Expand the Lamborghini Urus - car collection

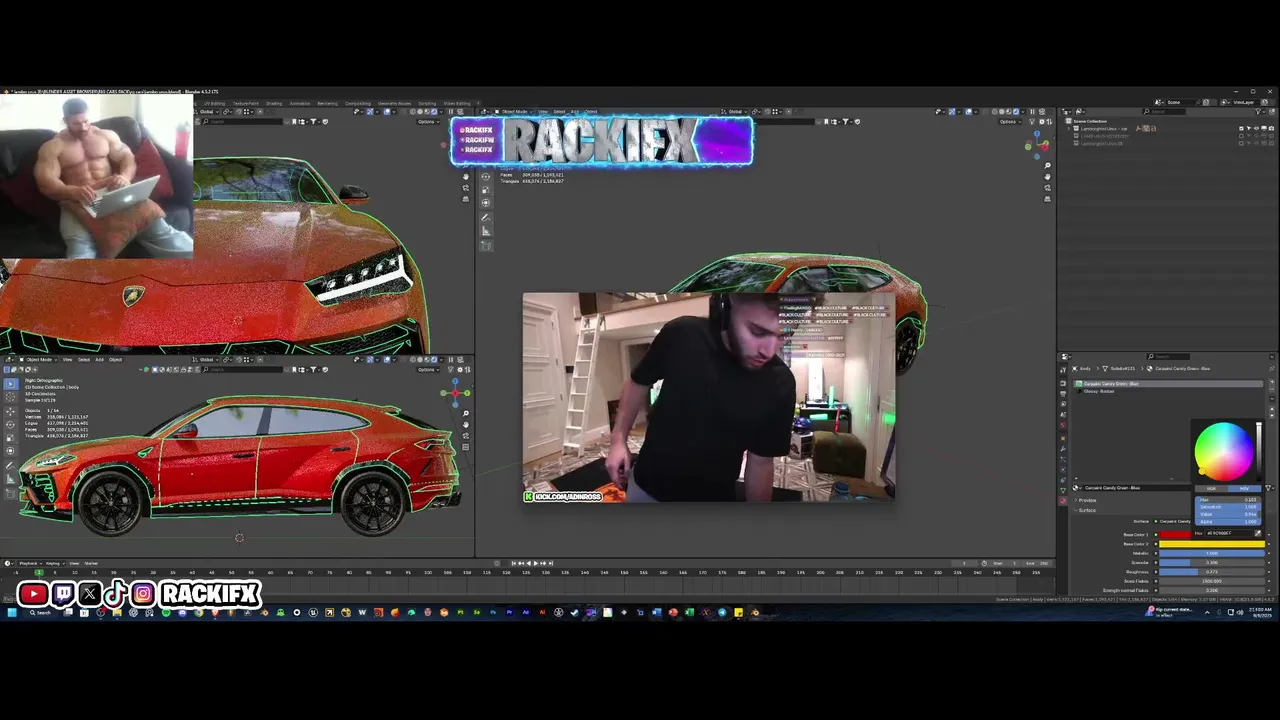pos(1068,129)
